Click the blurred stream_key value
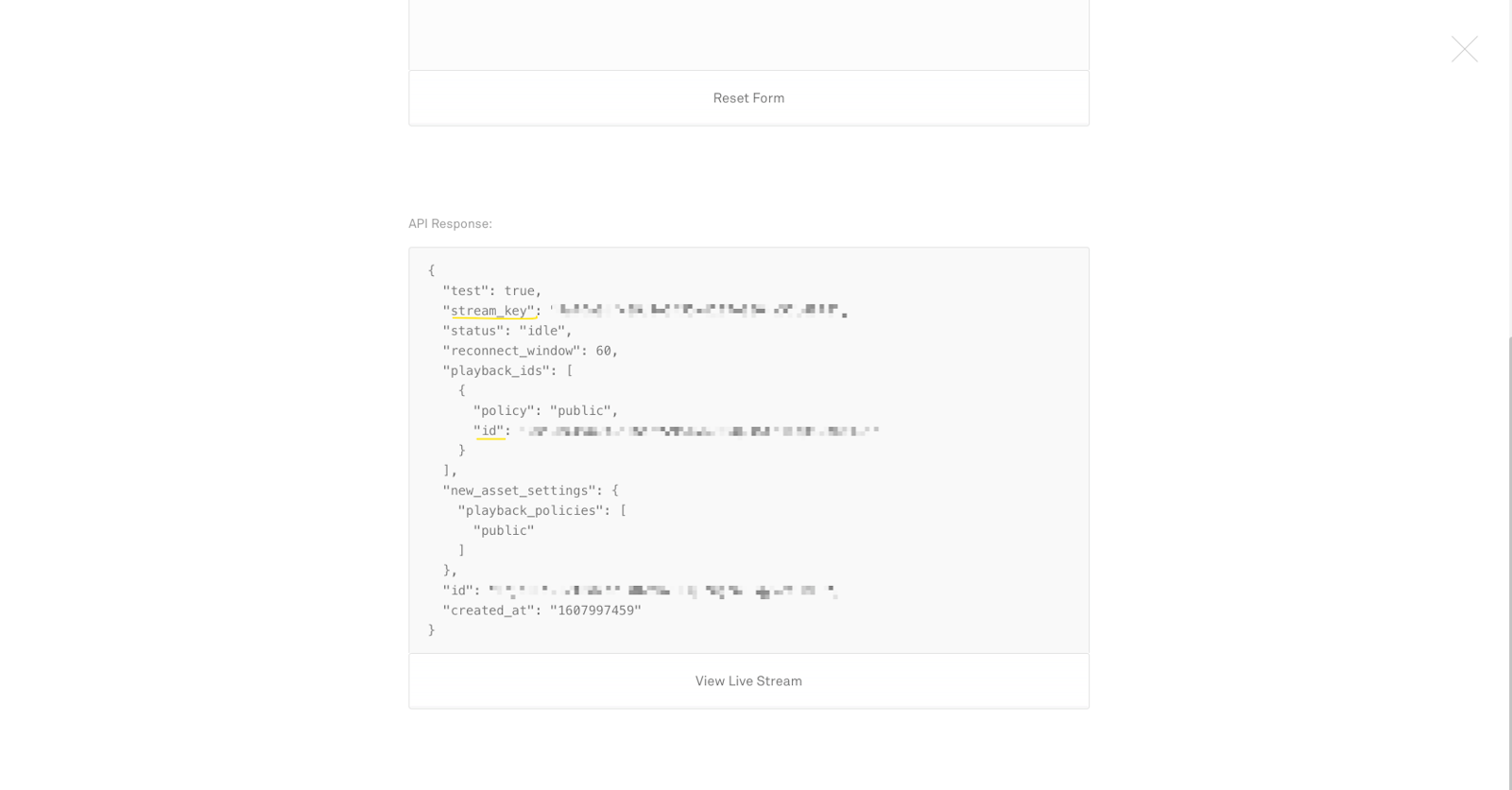1512x790 pixels. click(695, 310)
